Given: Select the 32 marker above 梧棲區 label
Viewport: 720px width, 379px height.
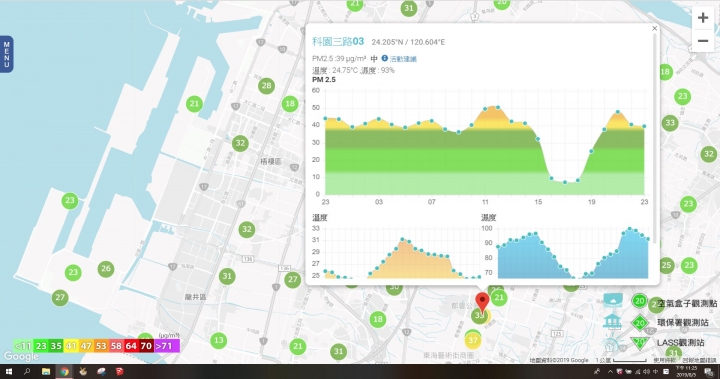Looking at the screenshot, I should click(x=240, y=143).
